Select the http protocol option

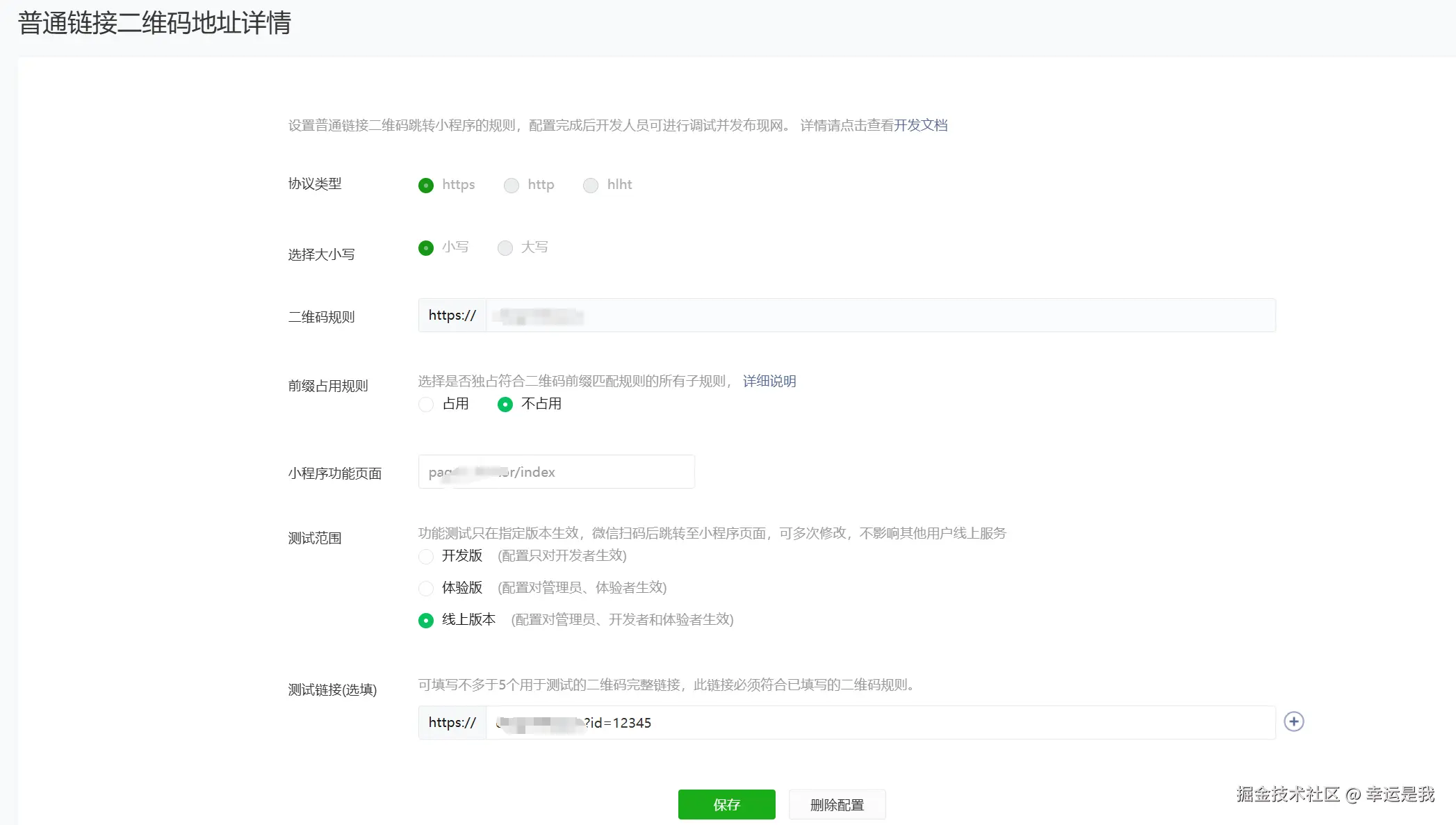point(512,186)
